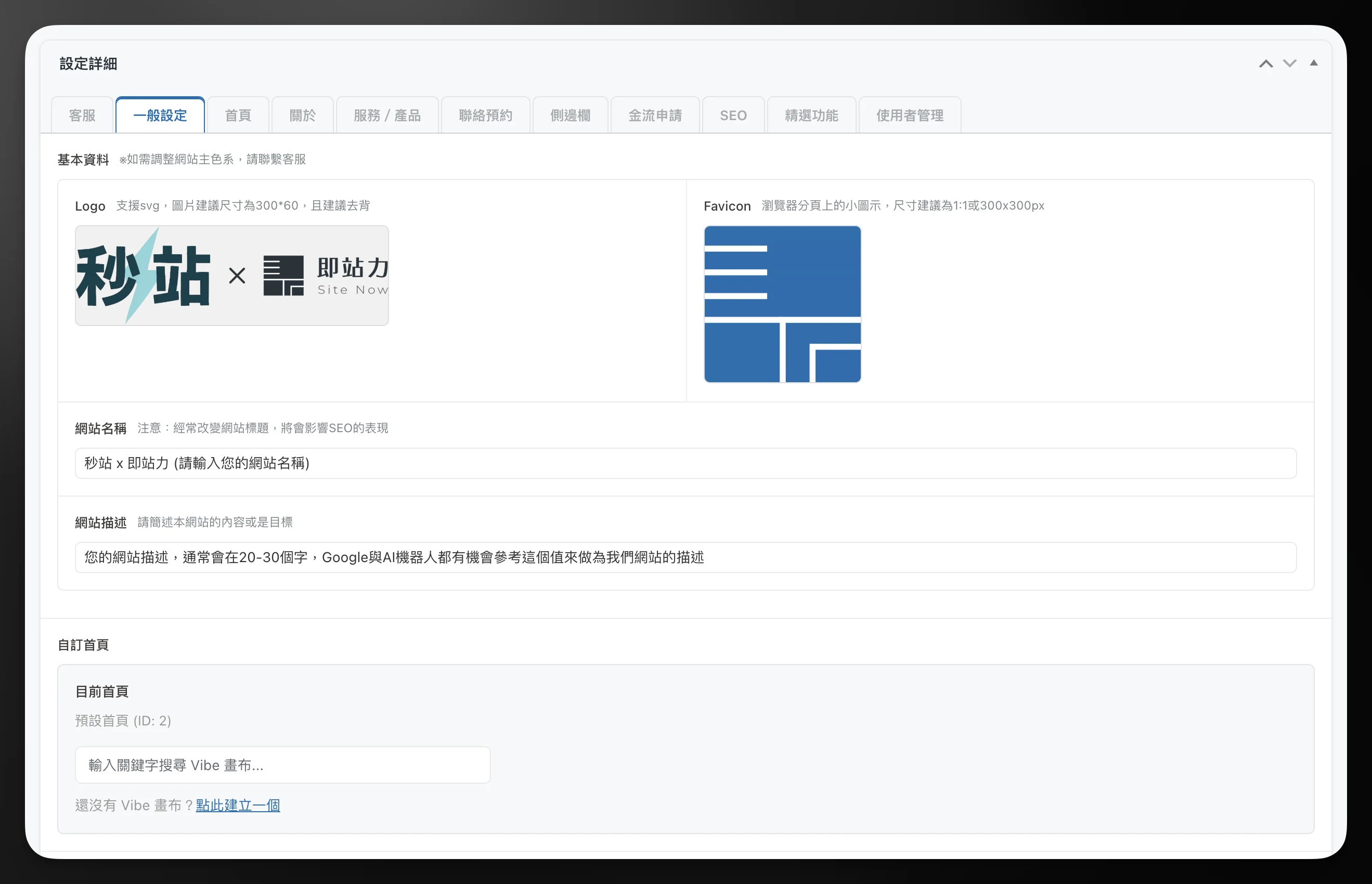Image resolution: width=1372 pixels, height=884 pixels.
Task: Switch to the 側邊欄 tab
Action: tap(570, 115)
